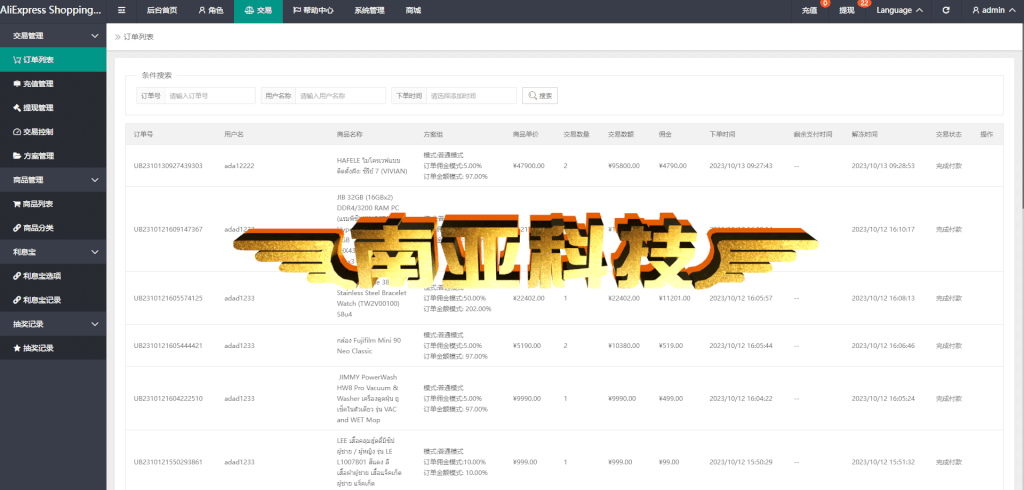
Task: Click order time 2023/10/12 15:50:29
Action: (741, 462)
